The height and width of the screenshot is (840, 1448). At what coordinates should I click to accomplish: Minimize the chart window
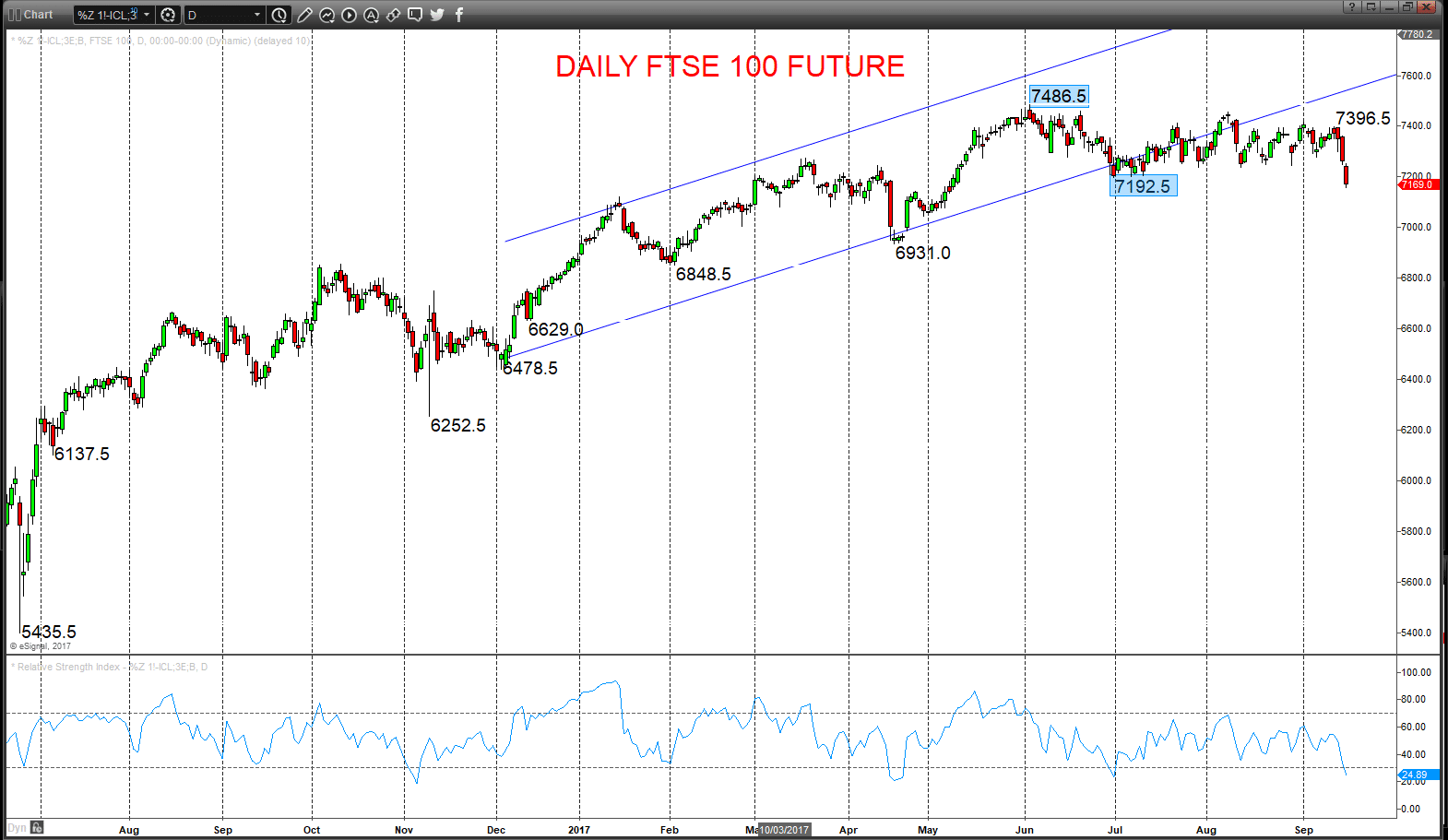(1389, 6)
